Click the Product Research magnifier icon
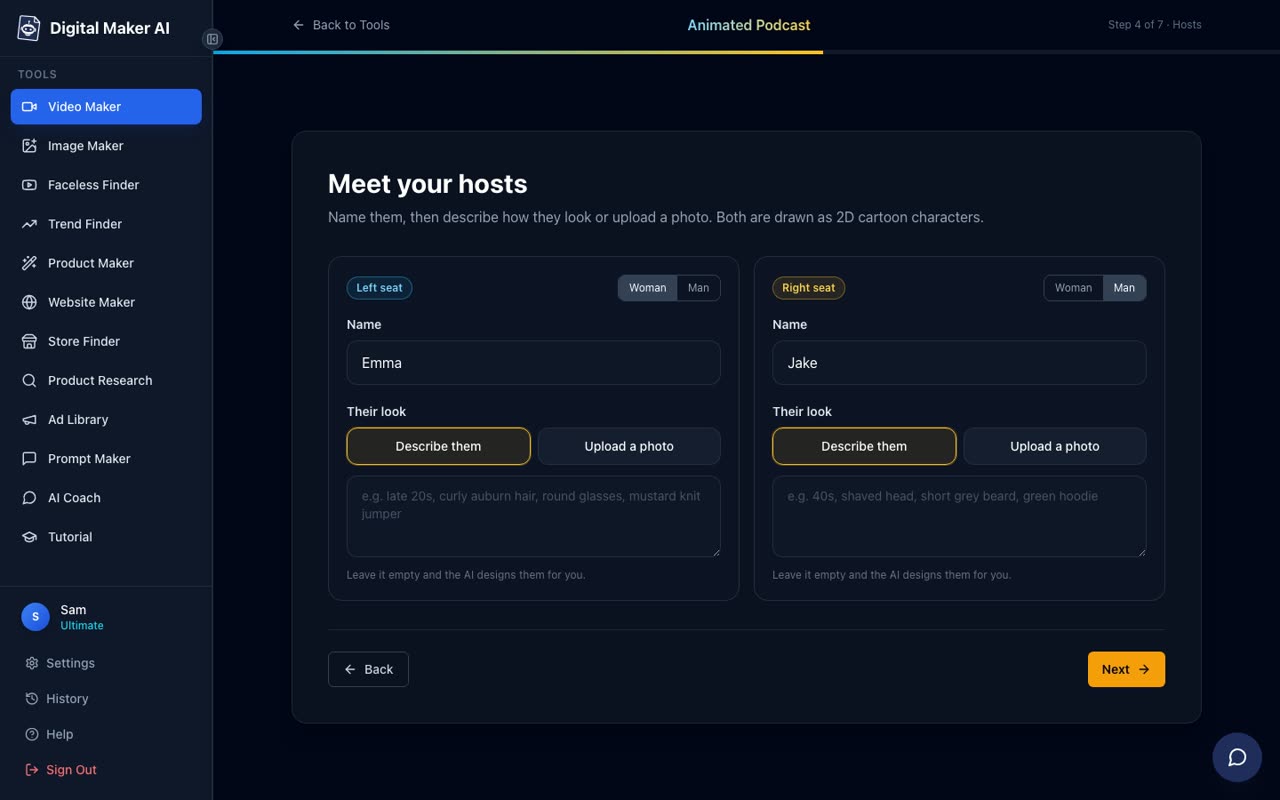Viewport: 1280px width, 800px height. [x=29, y=380]
